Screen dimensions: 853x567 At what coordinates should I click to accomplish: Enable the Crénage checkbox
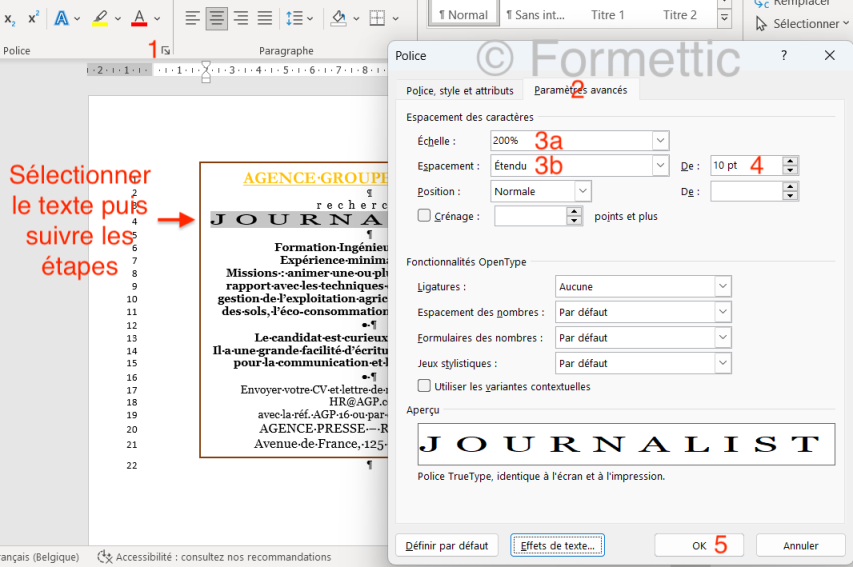[x=424, y=215]
